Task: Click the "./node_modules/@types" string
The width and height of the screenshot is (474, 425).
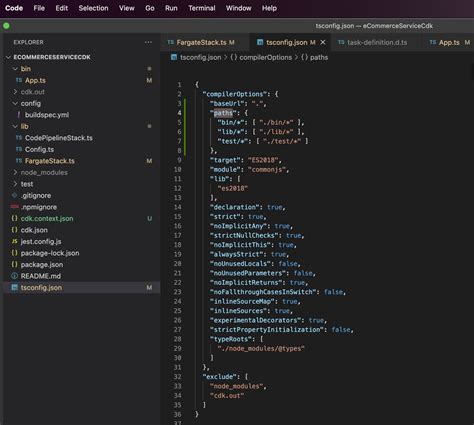Action: [x=261, y=348]
